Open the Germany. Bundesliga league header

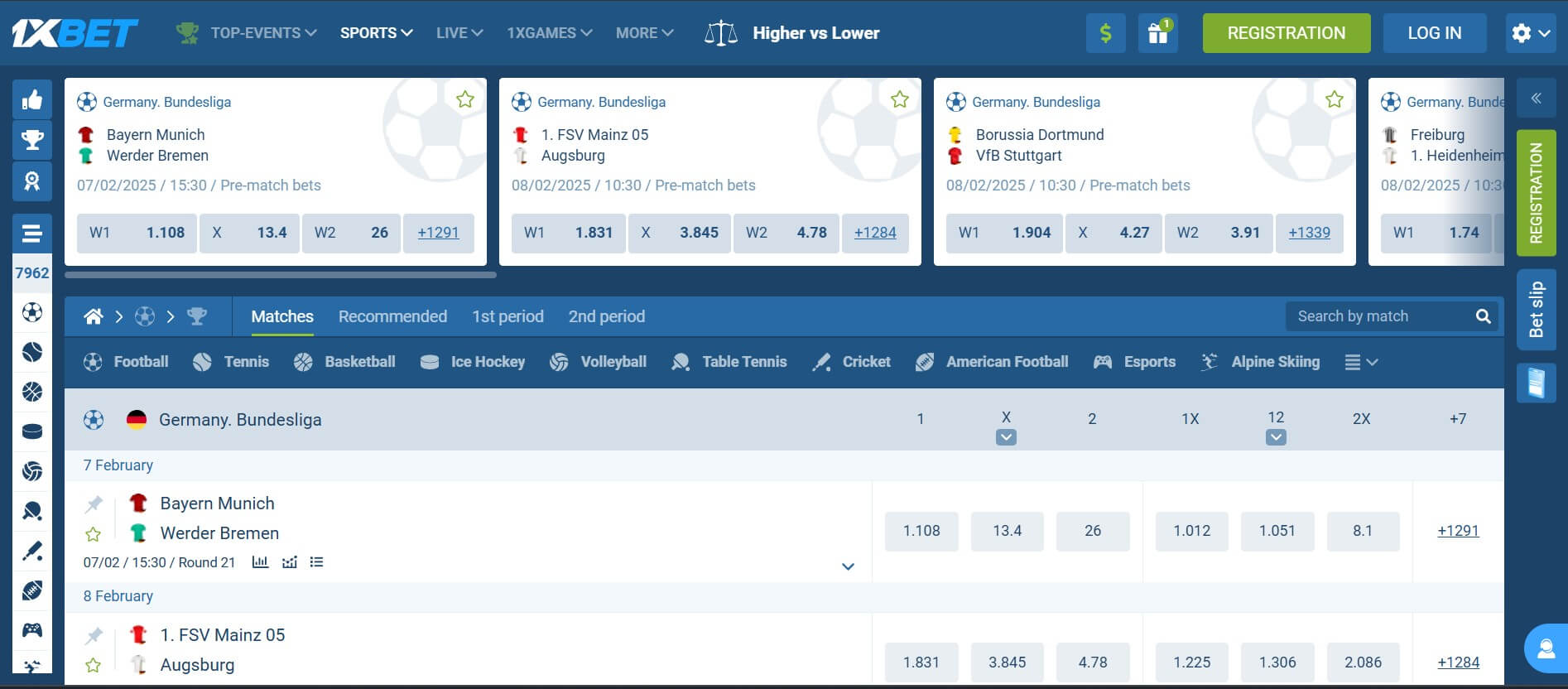pyautogui.click(x=240, y=420)
